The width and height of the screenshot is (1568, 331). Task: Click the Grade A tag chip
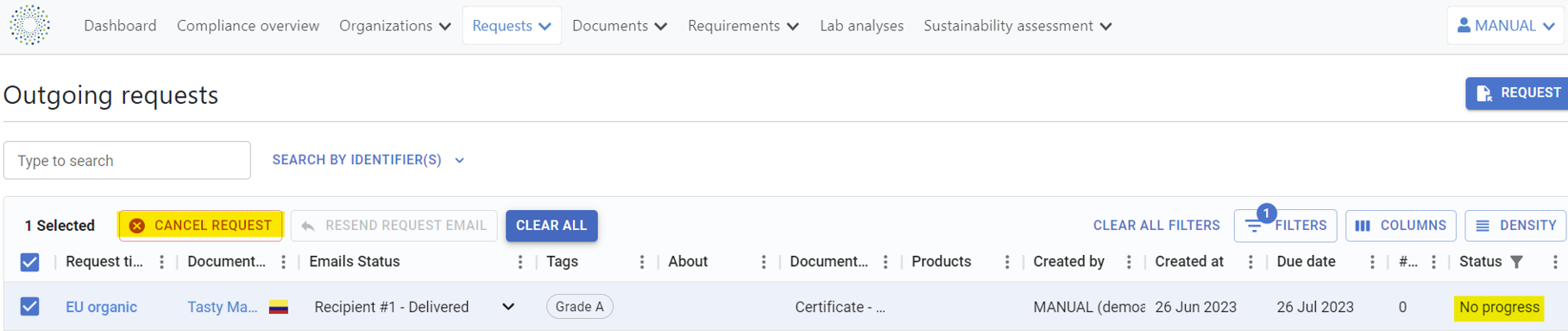point(579,307)
